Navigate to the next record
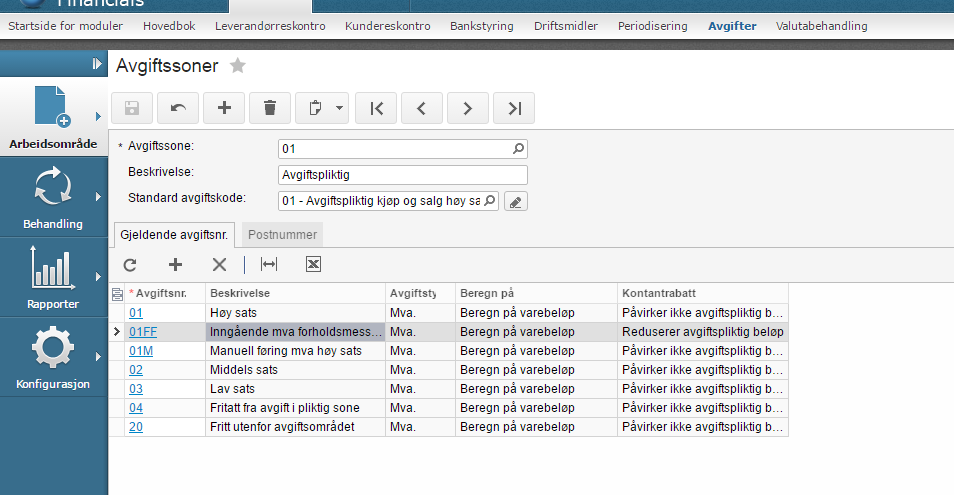This screenshot has height=495, width=954. pyautogui.click(x=467, y=108)
